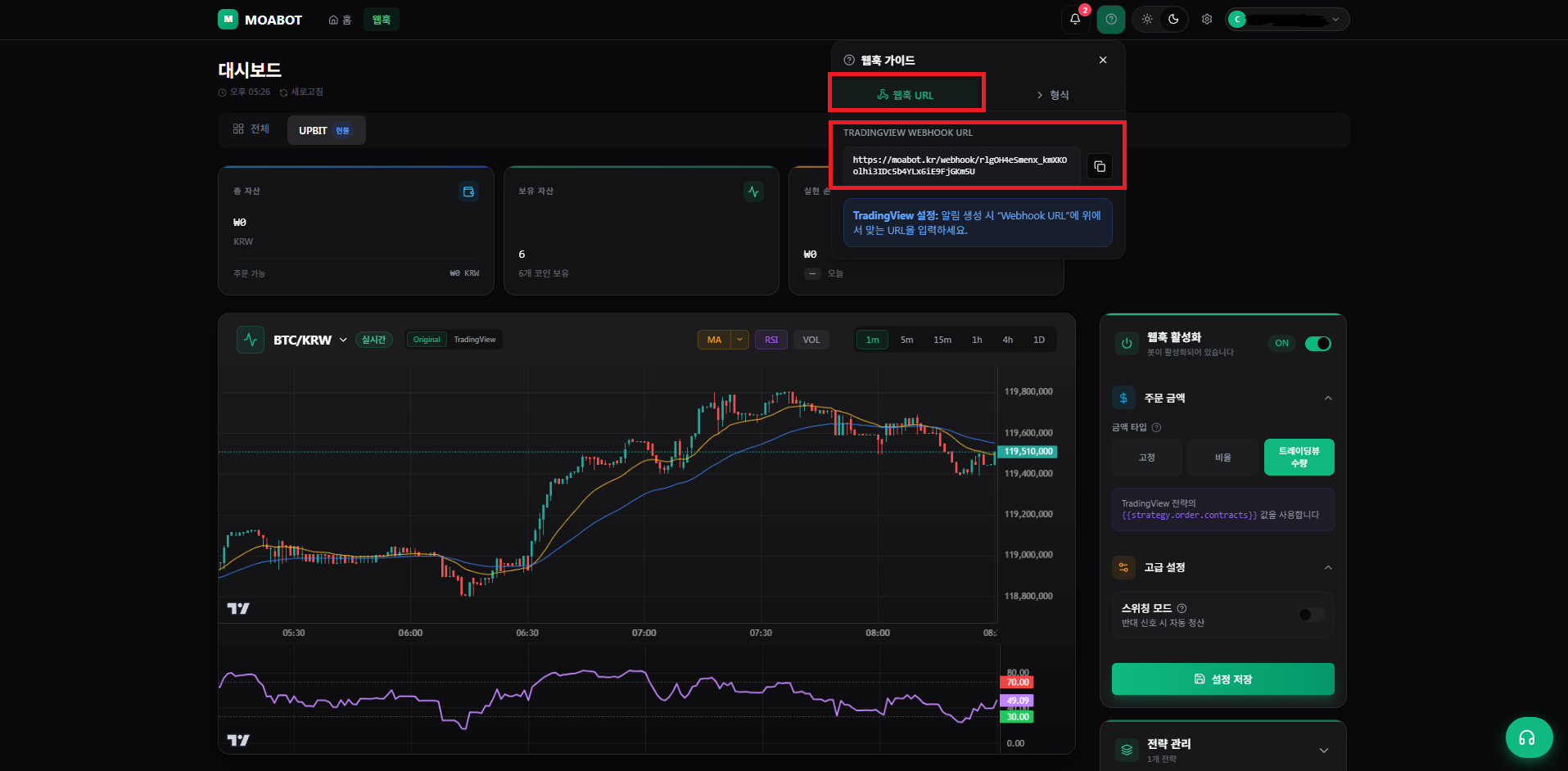Collapse the 고급 설정 section
The height and width of the screenshot is (771, 1568).
pos(1328,567)
